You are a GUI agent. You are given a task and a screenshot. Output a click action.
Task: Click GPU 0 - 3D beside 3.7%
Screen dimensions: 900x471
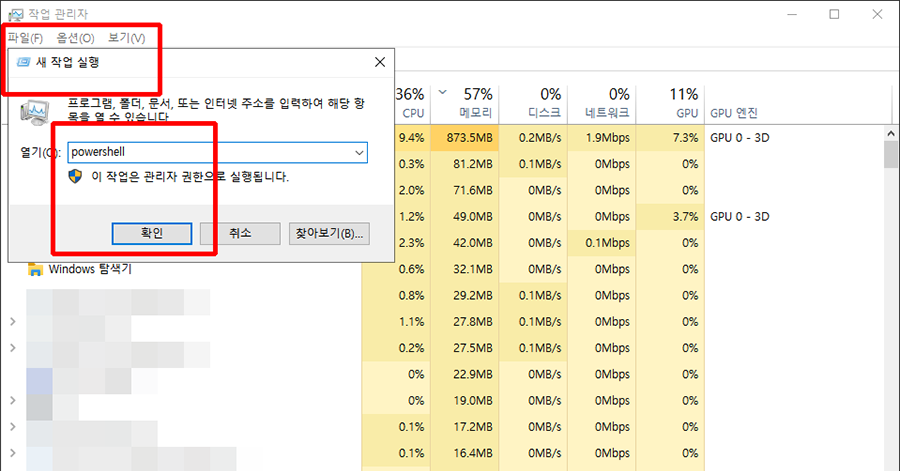pos(740,217)
